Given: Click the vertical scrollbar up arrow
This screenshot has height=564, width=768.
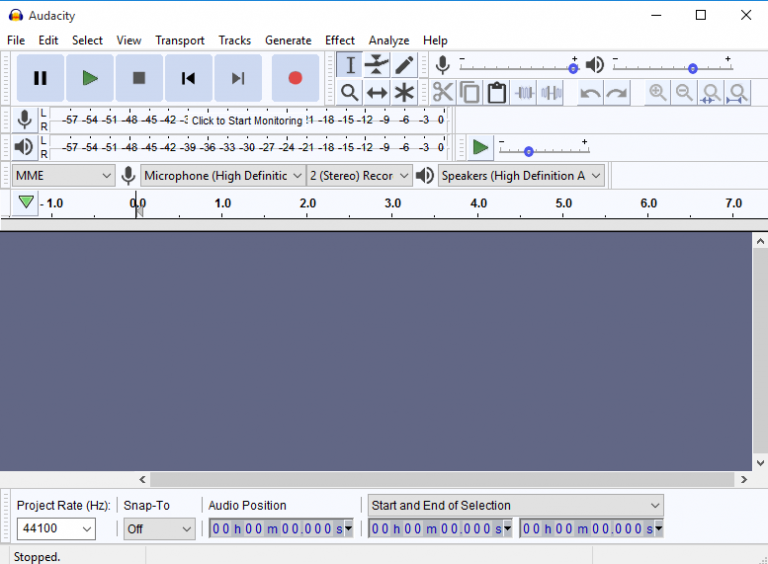Looking at the screenshot, I should pyautogui.click(x=760, y=241).
